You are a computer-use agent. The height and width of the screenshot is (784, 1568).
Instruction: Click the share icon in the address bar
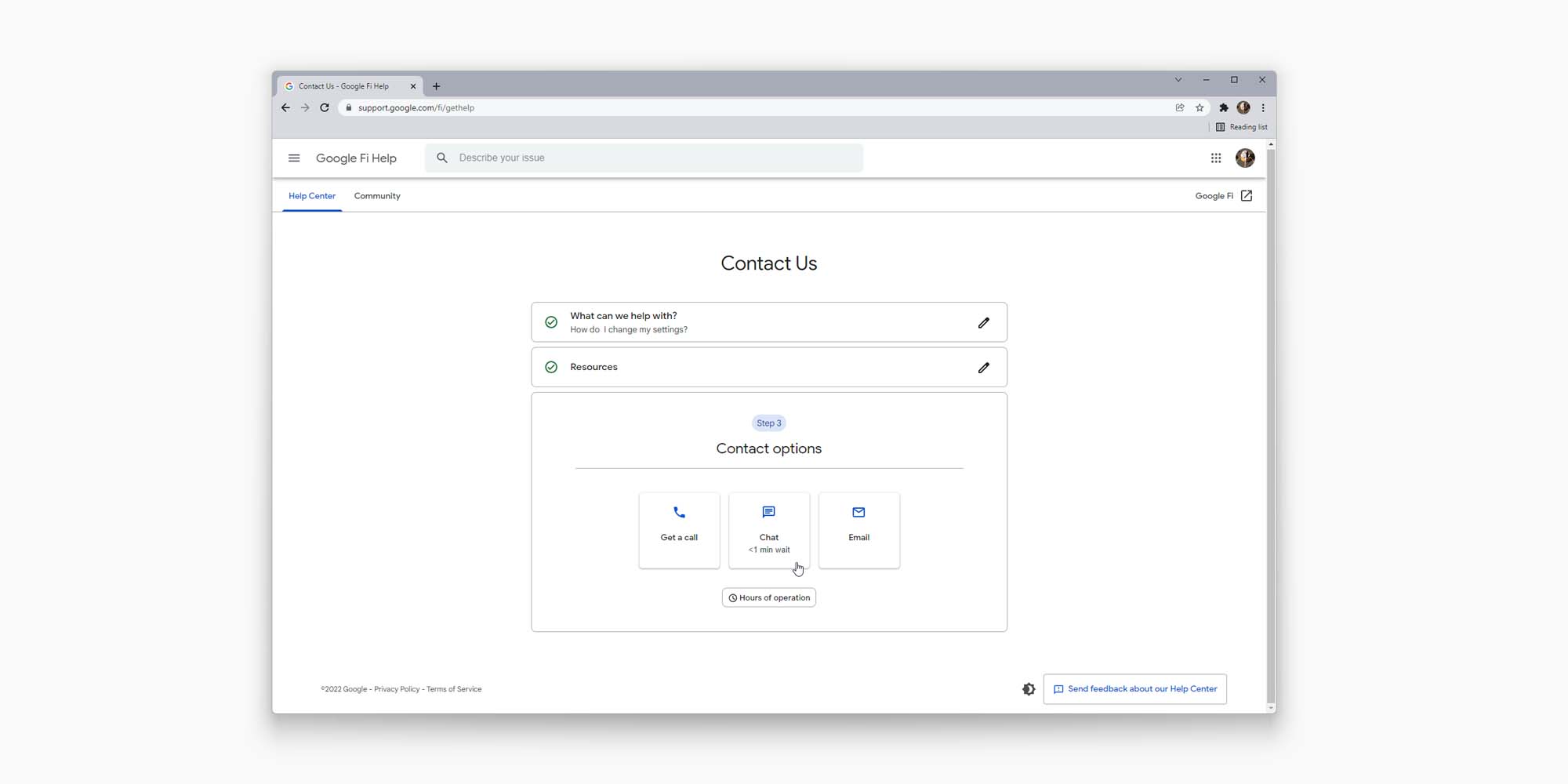coord(1180,107)
